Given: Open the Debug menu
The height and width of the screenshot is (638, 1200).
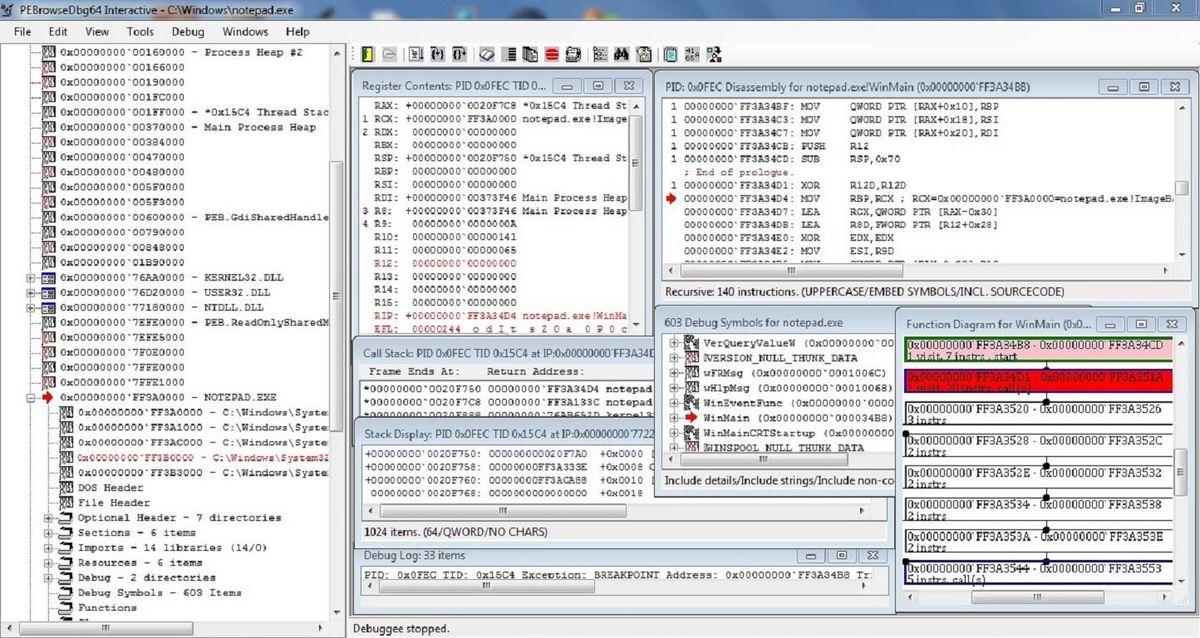Looking at the screenshot, I should point(187,31).
